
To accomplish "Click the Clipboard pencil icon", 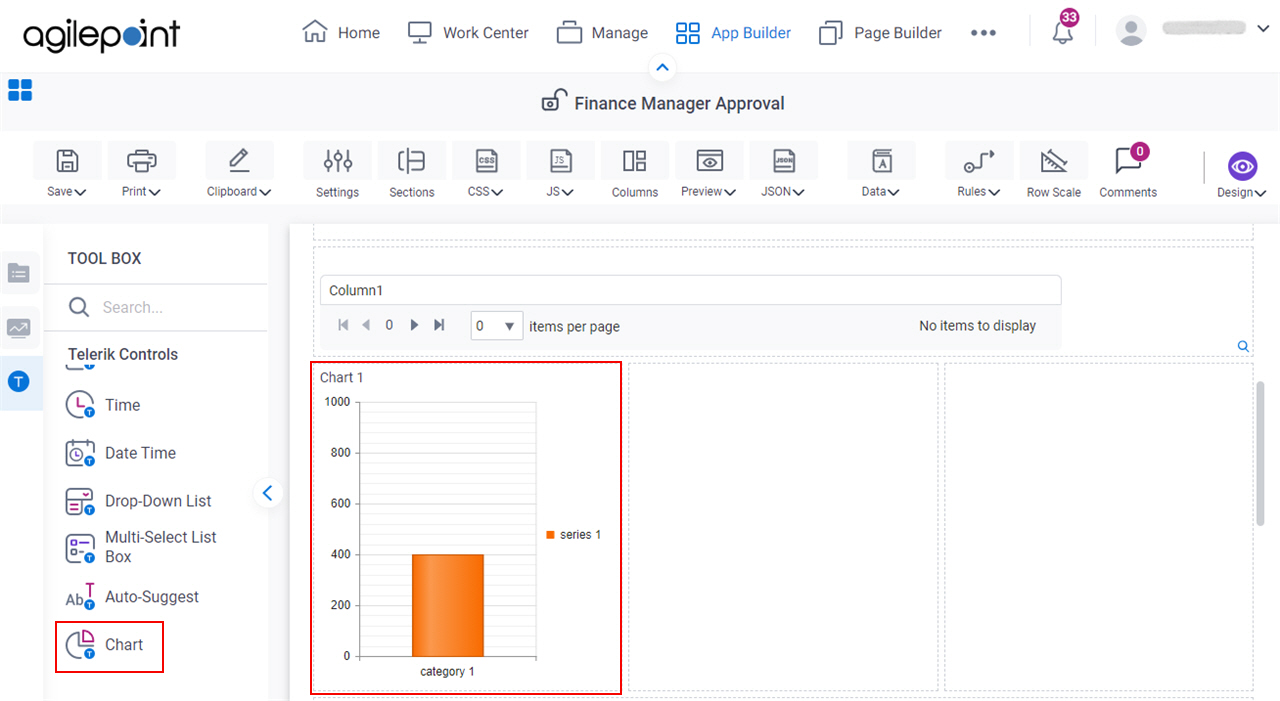I will 239,160.
